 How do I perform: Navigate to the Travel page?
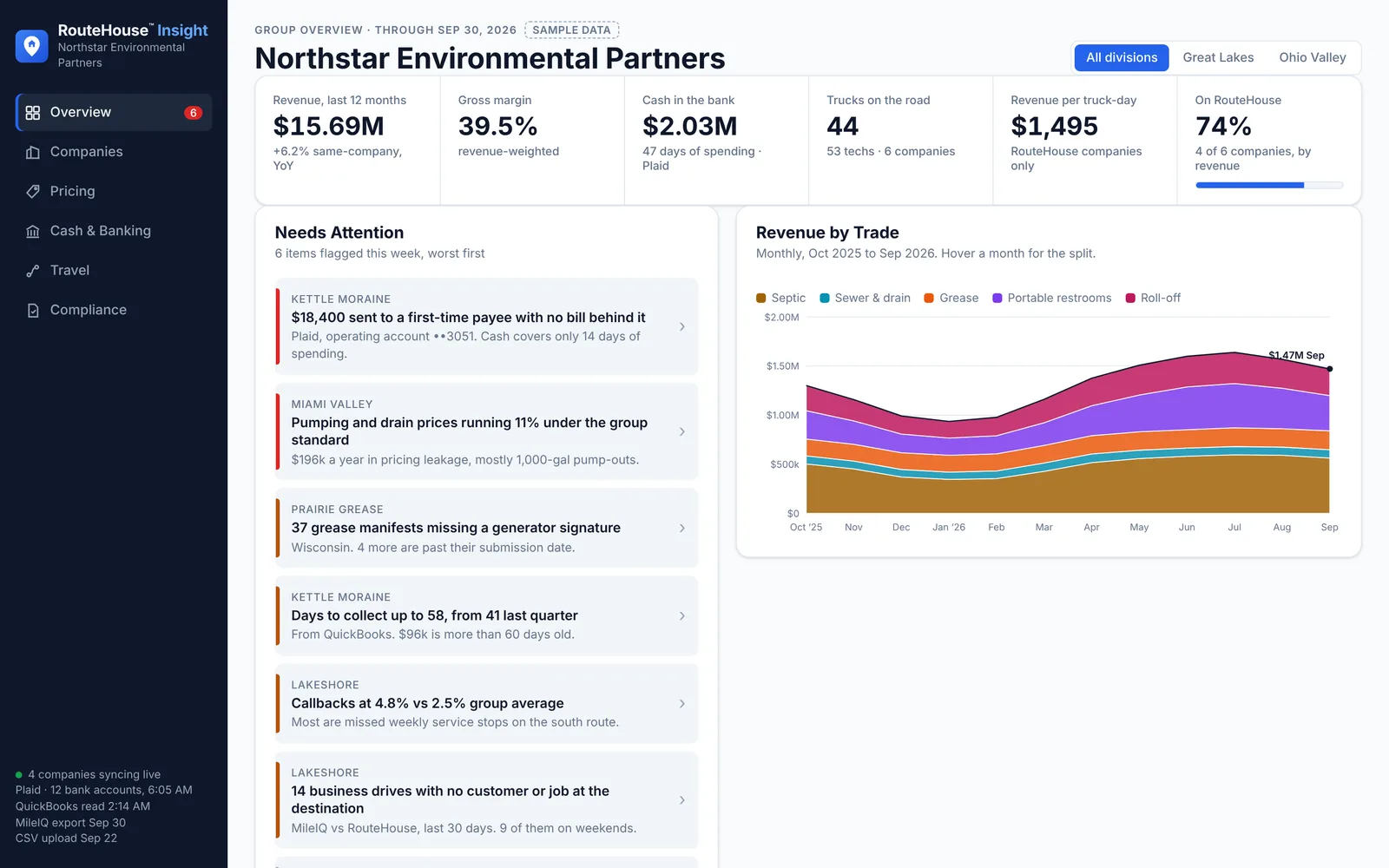point(114,271)
